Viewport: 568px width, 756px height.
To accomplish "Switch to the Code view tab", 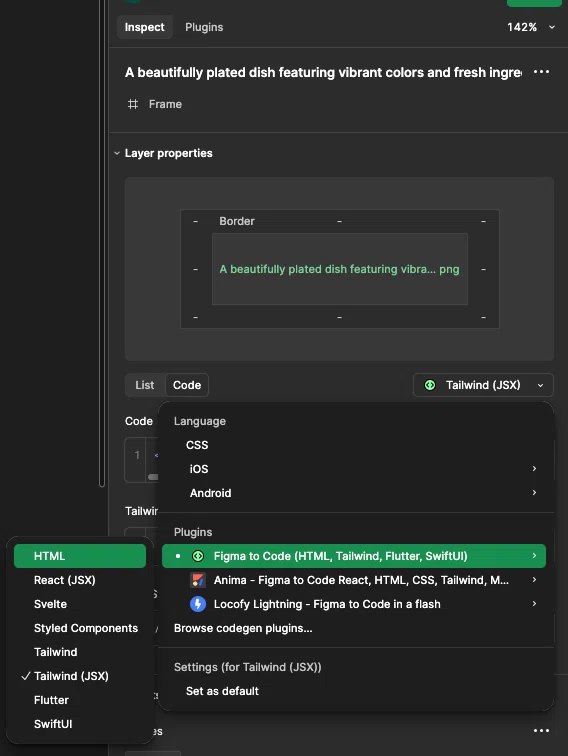I will click(187, 385).
